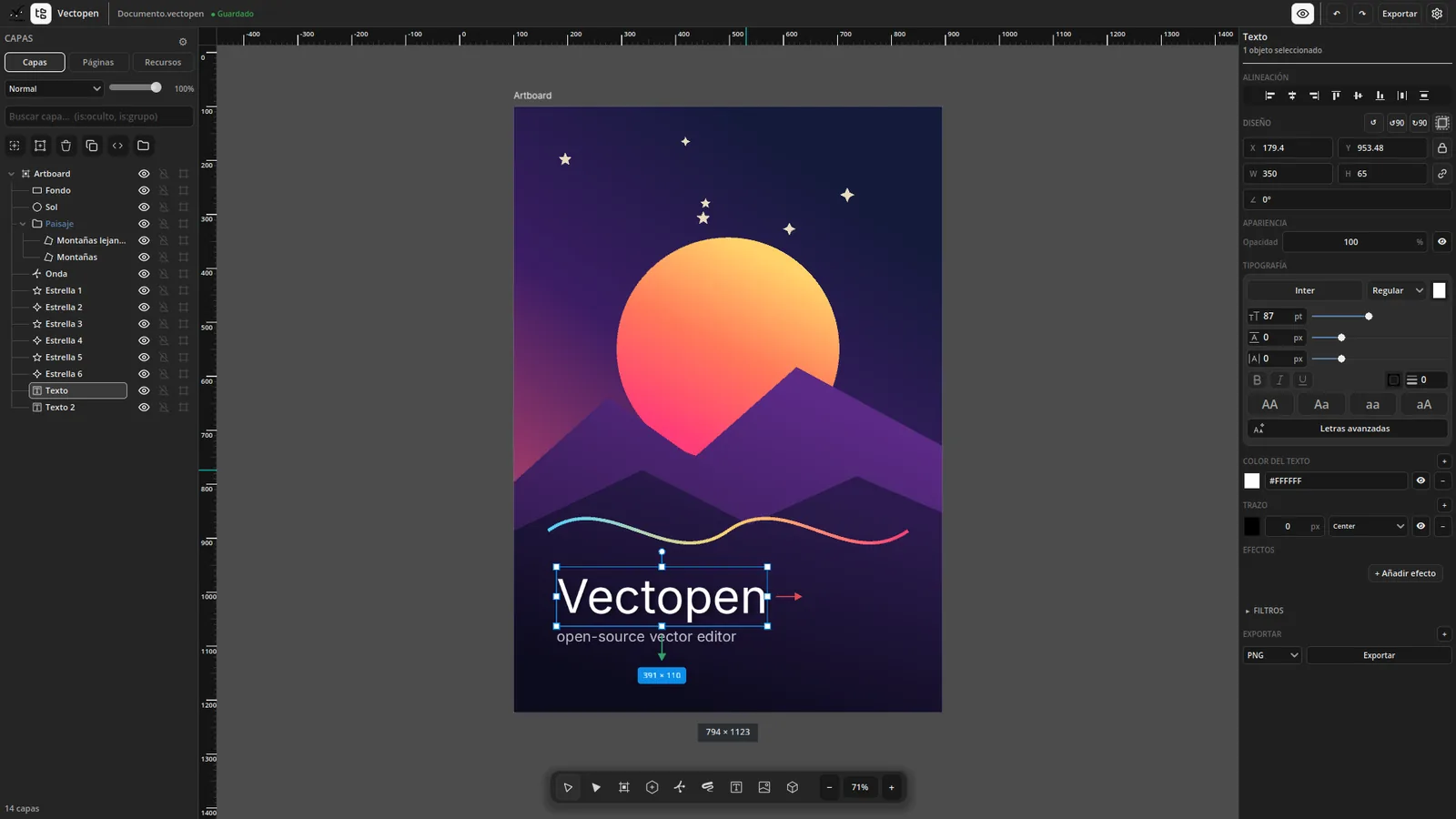Image resolution: width=1456 pixels, height=819 pixels.
Task: Collapse the Artboard tree node
Action: pos(11,174)
